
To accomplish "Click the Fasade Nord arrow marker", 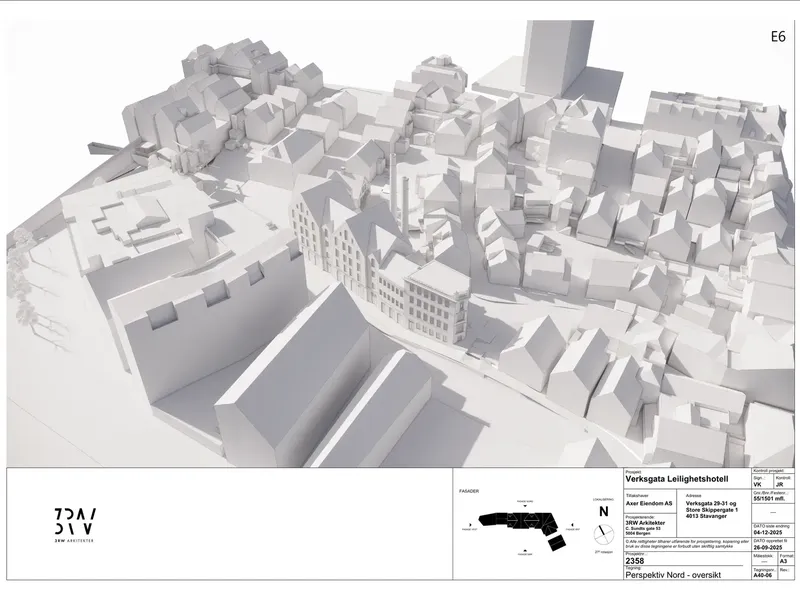I will pos(525,506).
